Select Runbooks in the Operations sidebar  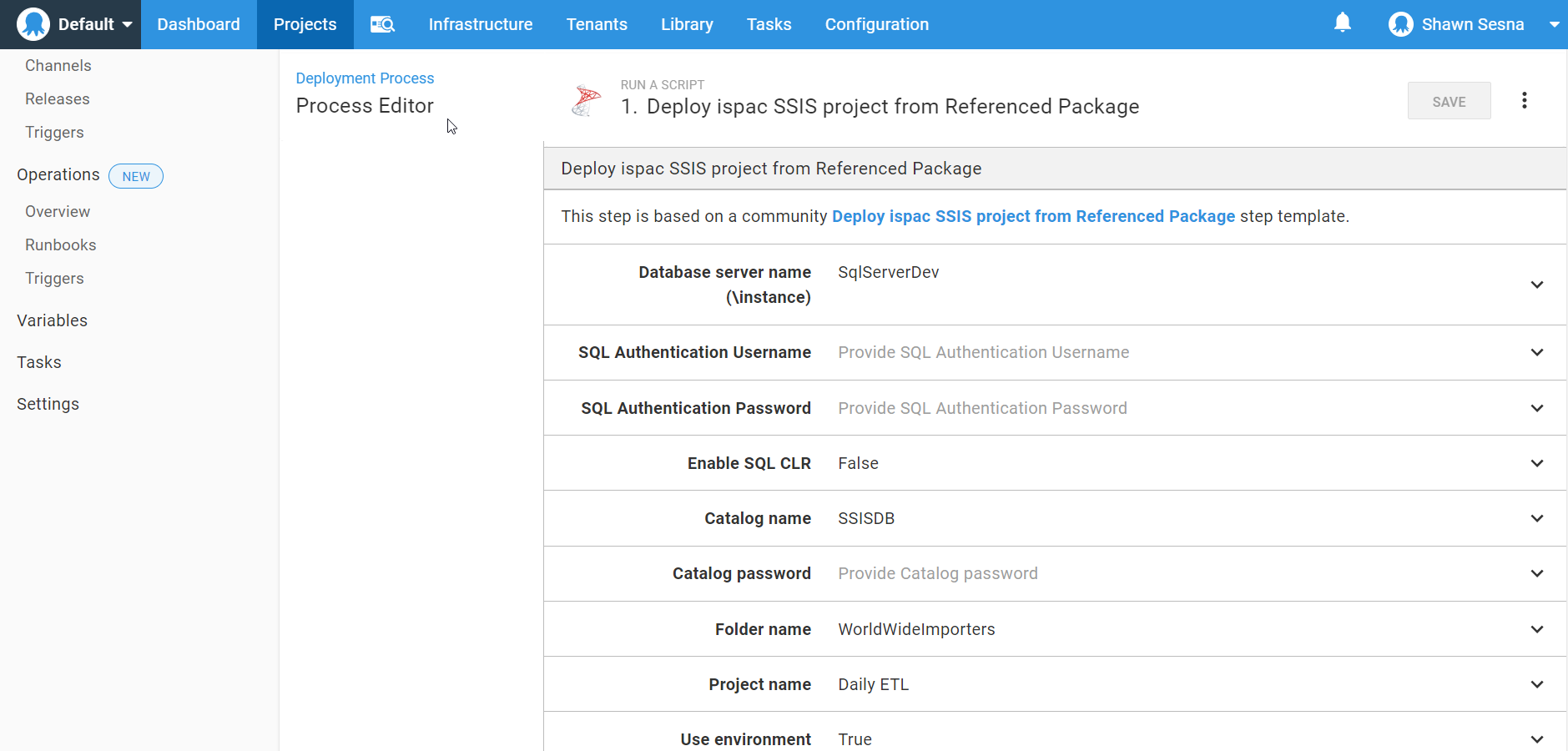(61, 245)
